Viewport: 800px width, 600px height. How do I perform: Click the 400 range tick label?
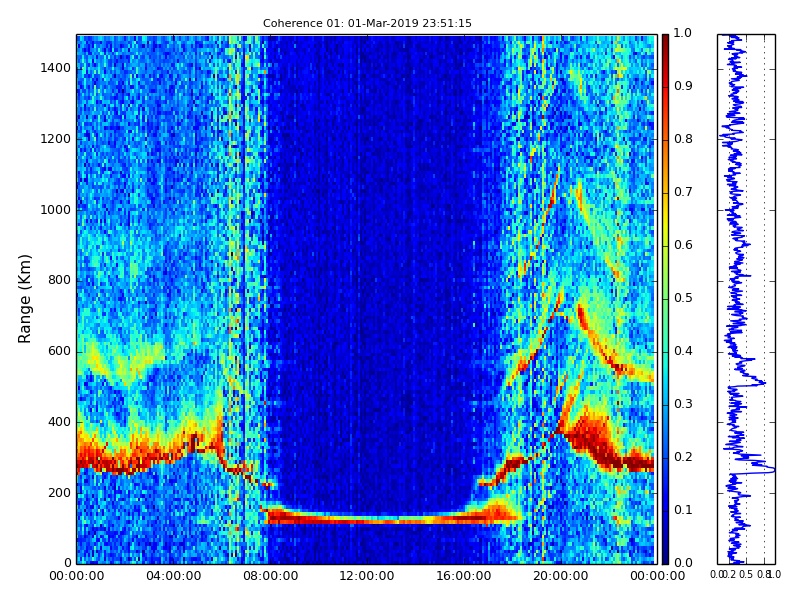point(60,422)
